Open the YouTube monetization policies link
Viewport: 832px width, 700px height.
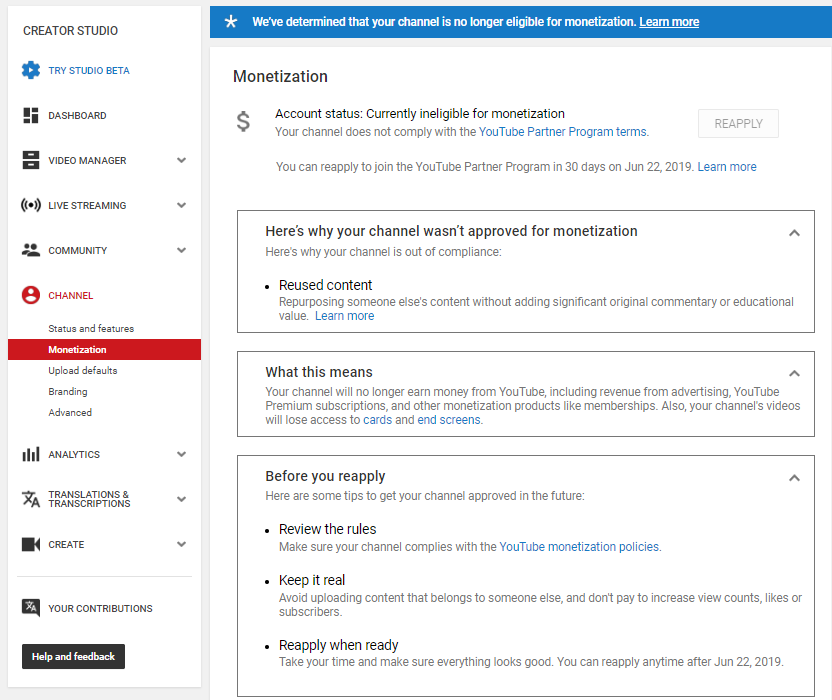(580, 547)
